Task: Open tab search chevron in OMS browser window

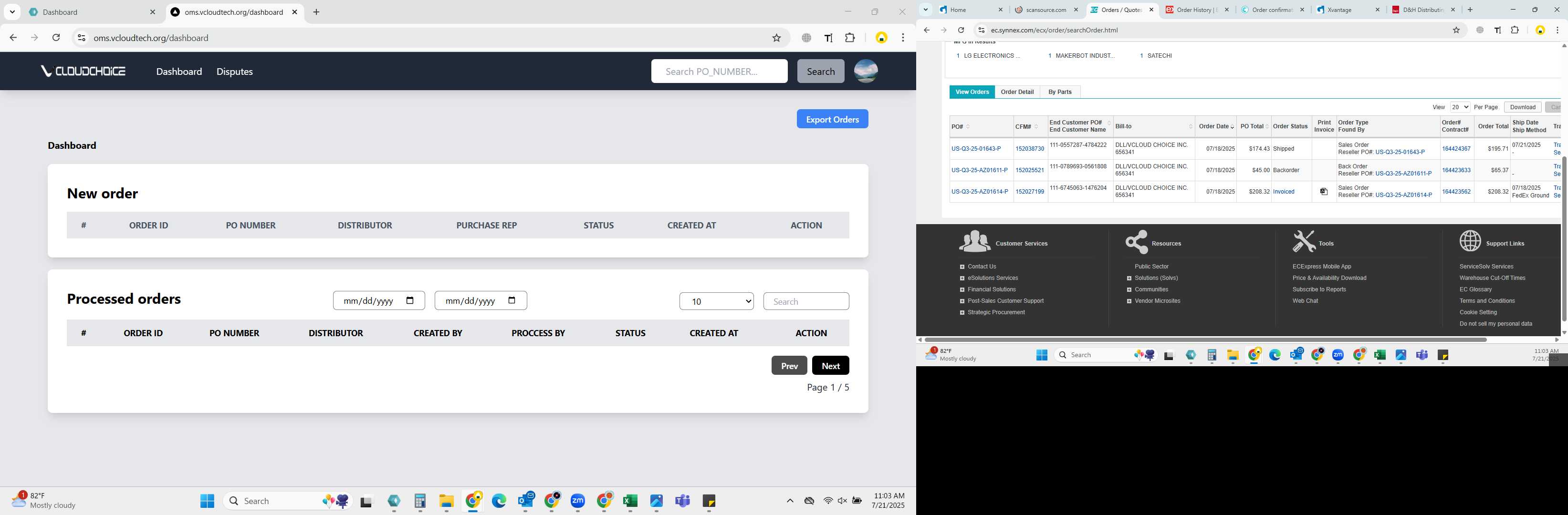Action: tap(12, 11)
